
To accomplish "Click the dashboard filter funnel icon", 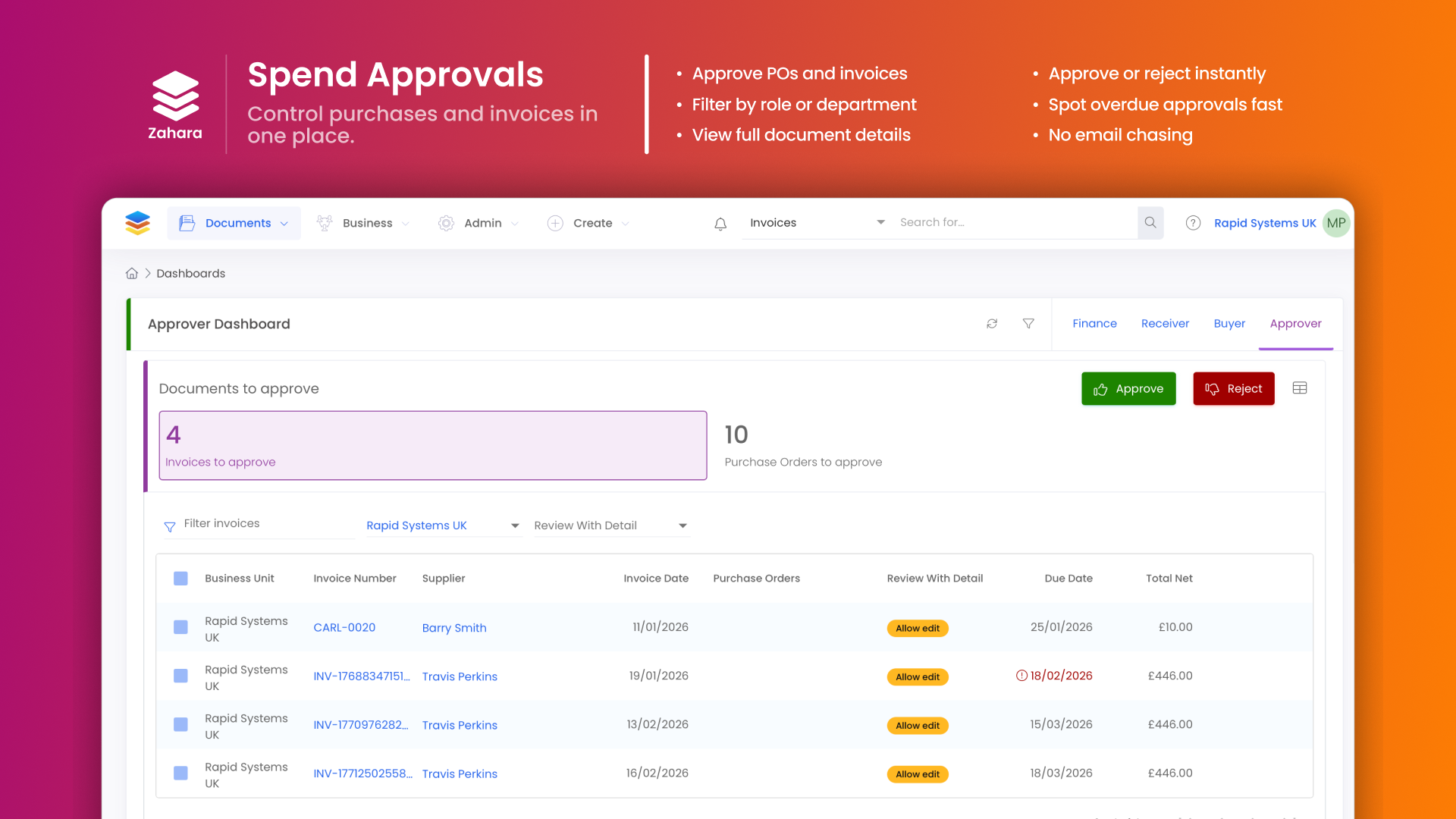I will (x=1028, y=324).
